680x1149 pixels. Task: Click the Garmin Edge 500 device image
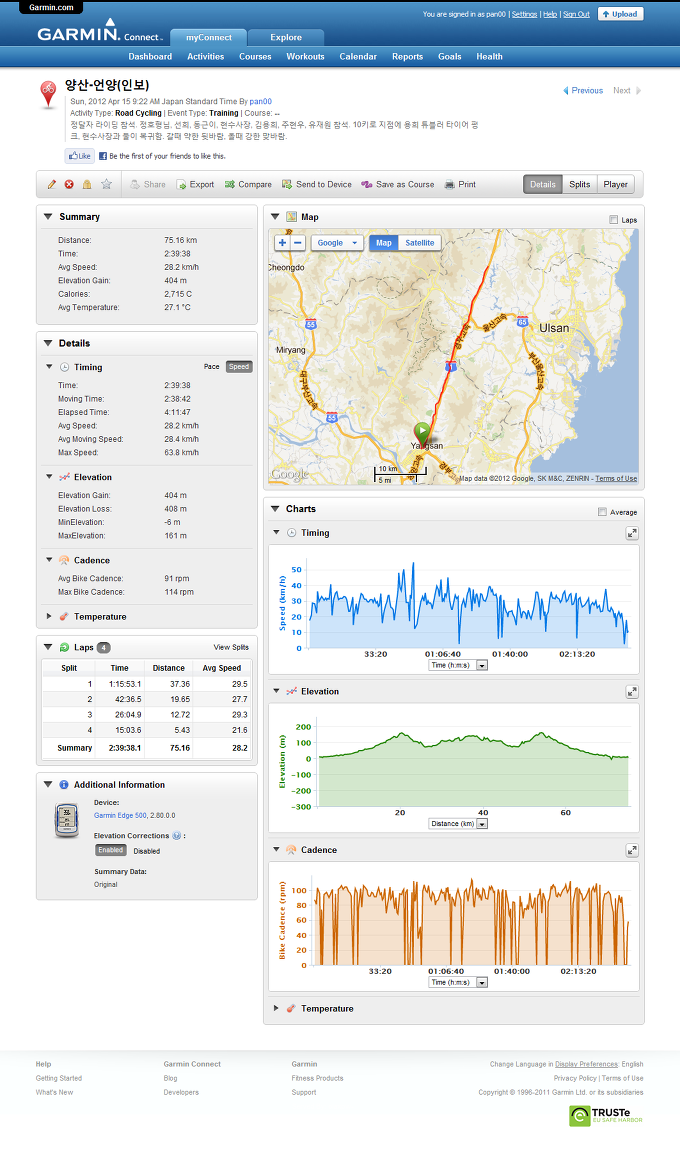[67, 820]
